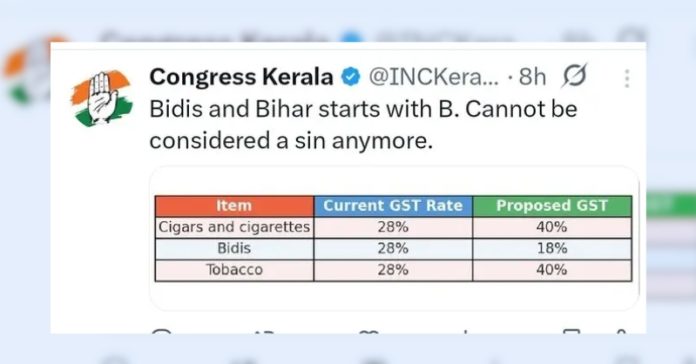This screenshot has height=364, width=696.
Task: Click the tweet text about Bidis and Bihar
Action: 363,125
